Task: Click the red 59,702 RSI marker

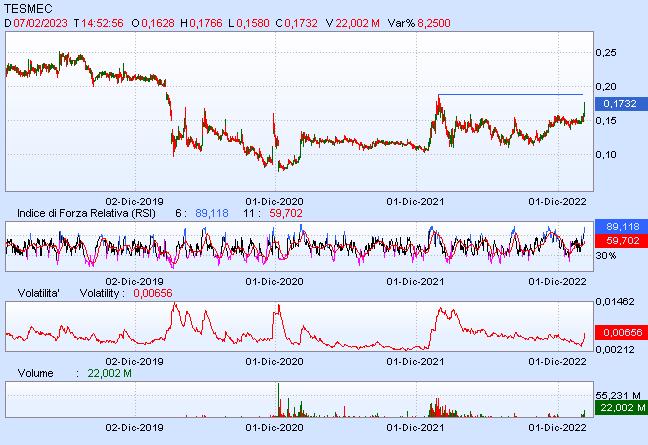Action: click(621, 240)
